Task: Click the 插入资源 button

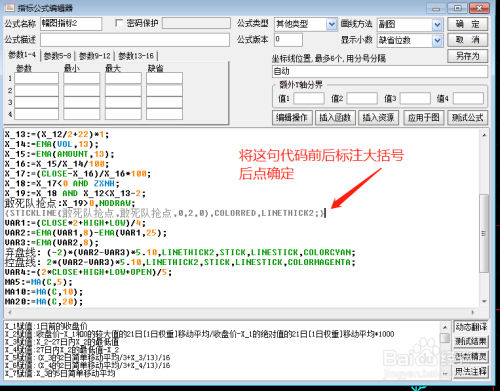Action: (x=378, y=117)
